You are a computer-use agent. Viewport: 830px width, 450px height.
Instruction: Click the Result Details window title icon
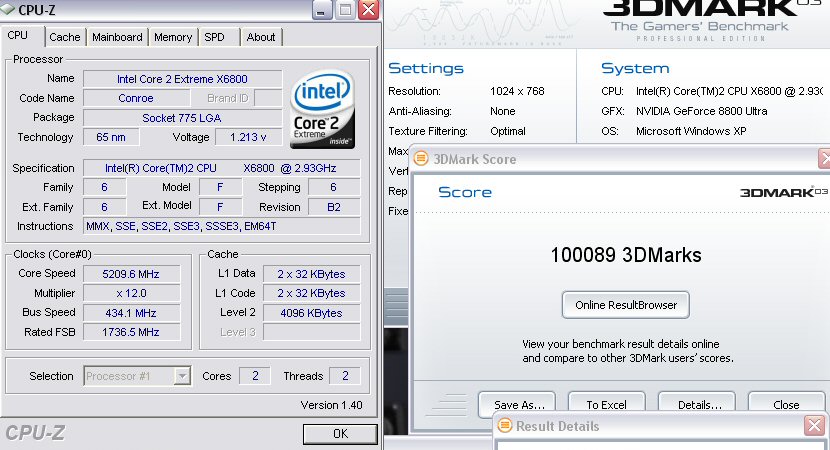pyautogui.click(x=505, y=425)
